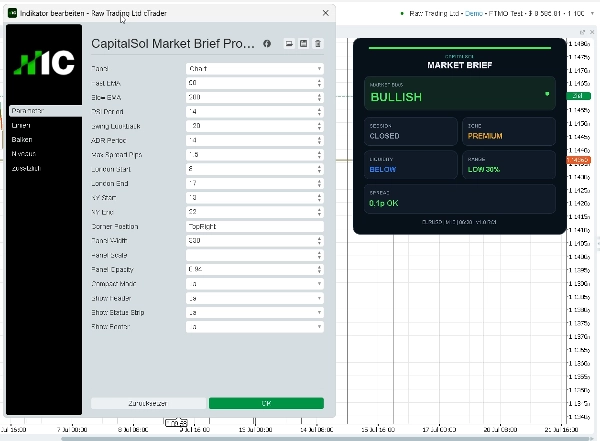Image resolution: width=600 pixels, height=441 pixels.
Task: Click the Slow EMA value field
Action: [x=255, y=97]
